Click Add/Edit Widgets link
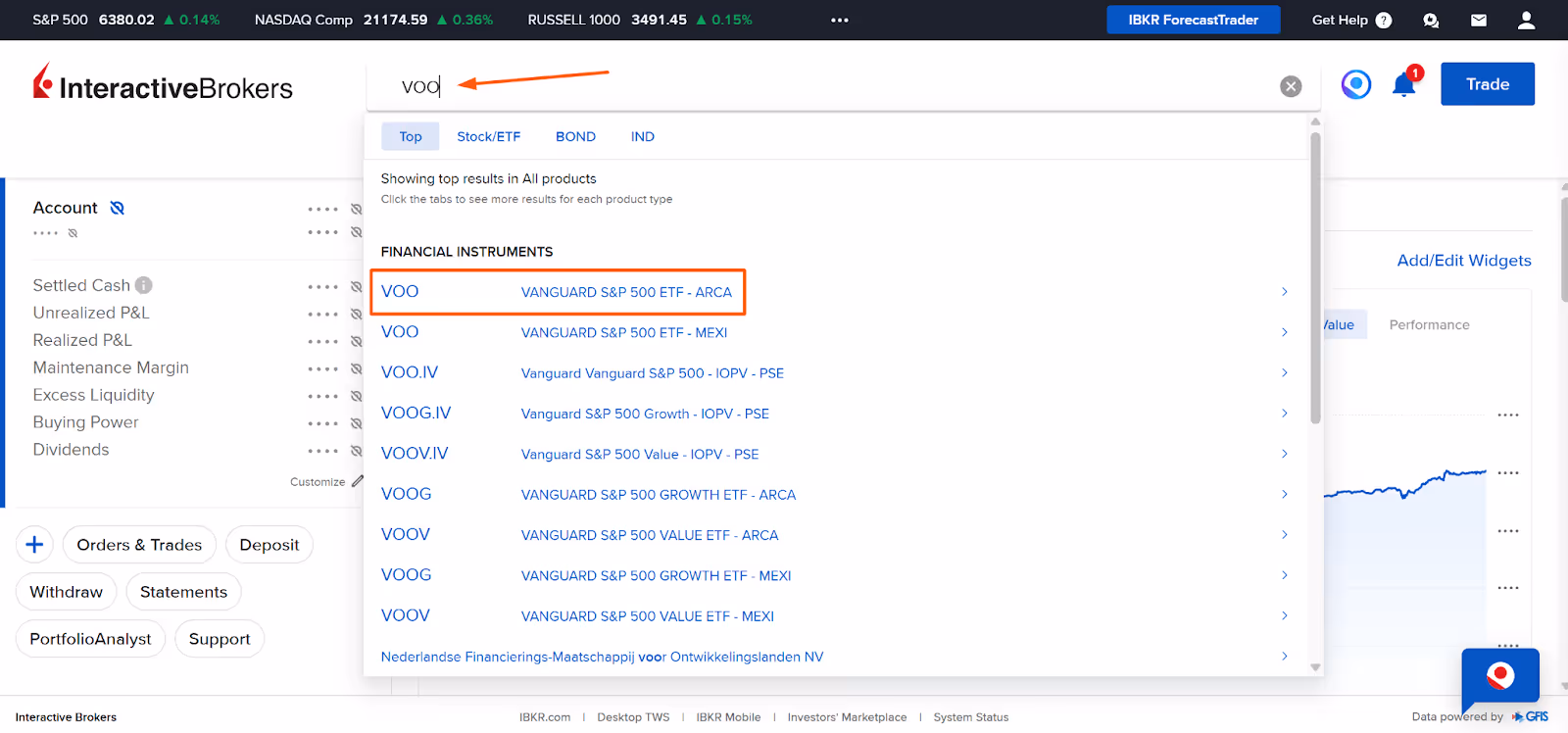The image size is (1568, 733). coord(1464,261)
